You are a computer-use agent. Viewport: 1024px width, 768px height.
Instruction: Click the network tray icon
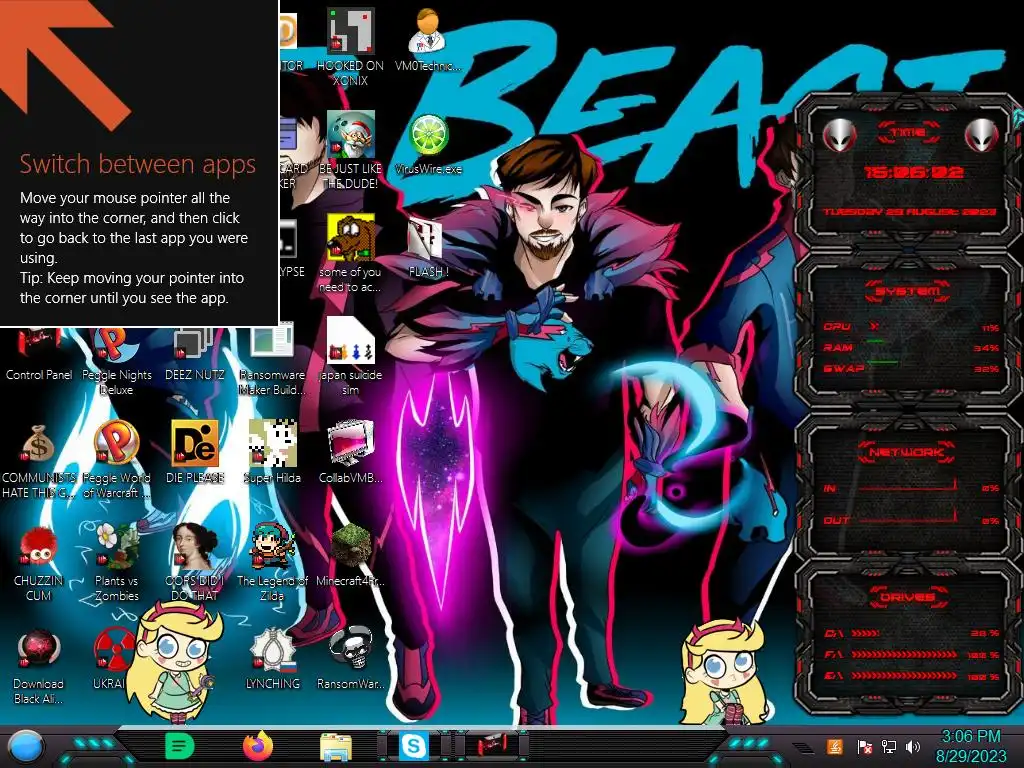[888, 746]
